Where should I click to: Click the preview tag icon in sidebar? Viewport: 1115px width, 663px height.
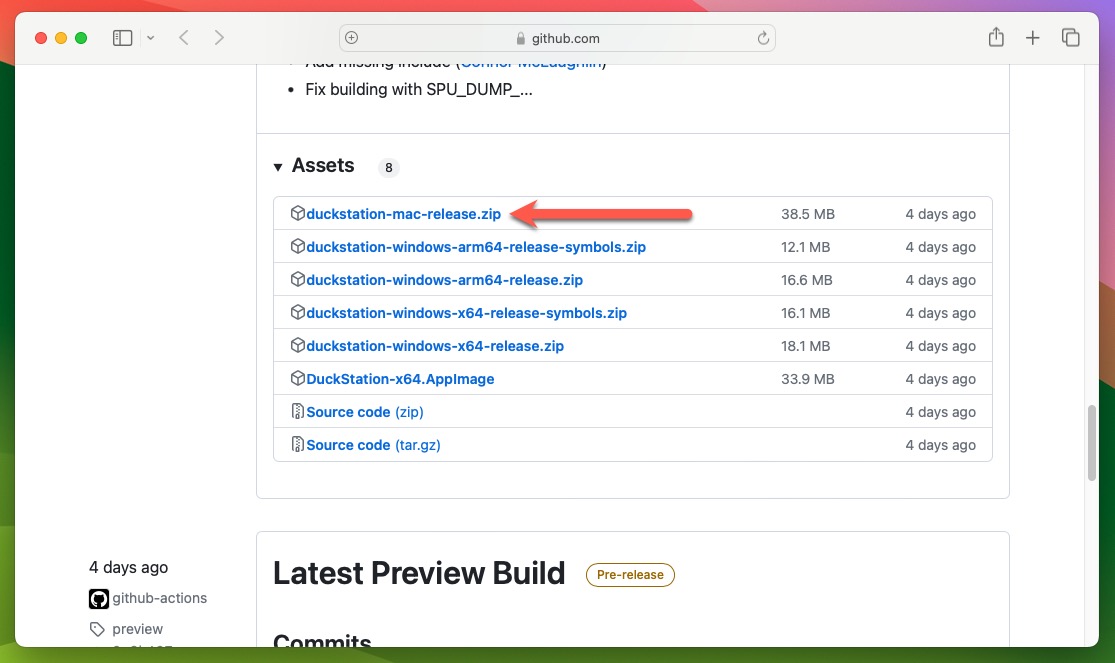pyautogui.click(x=97, y=629)
